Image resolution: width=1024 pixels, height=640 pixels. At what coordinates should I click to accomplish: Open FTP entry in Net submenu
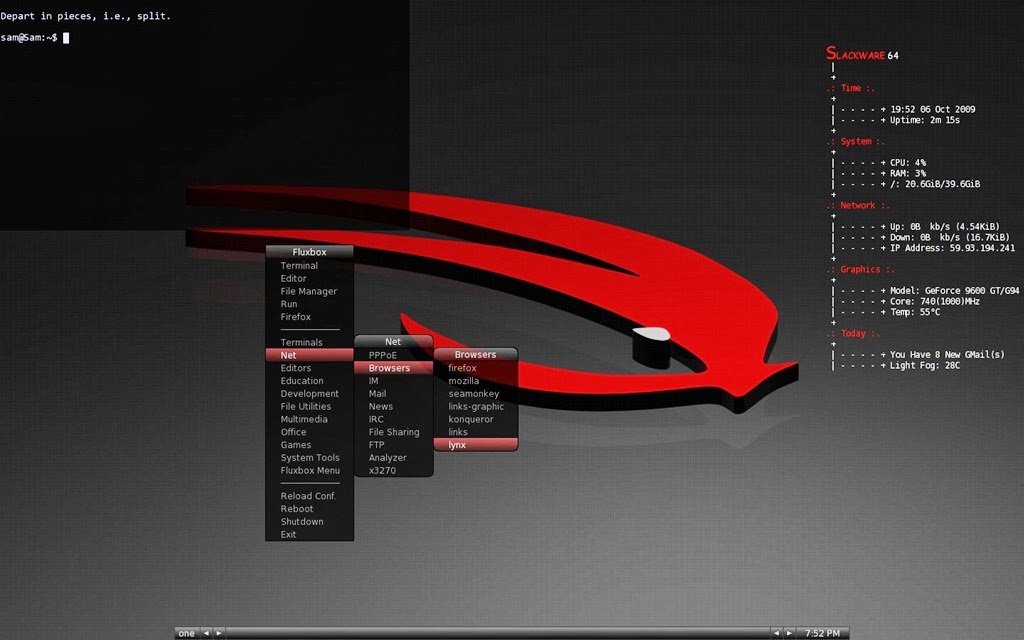pyautogui.click(x=394, y=445)
